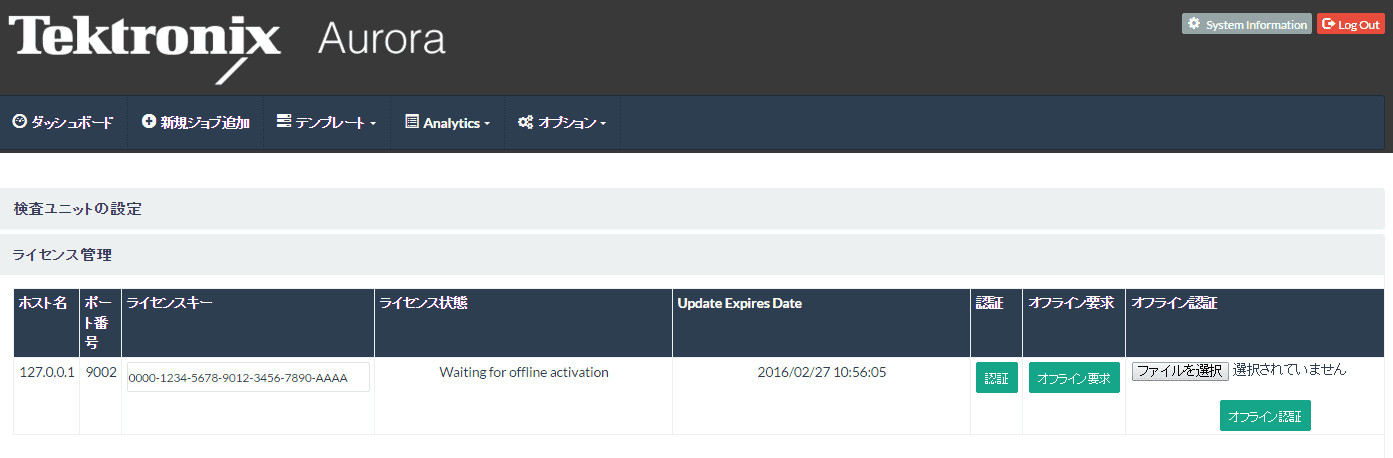
Task: Go to ダッシュボード
Action: click(x=64, y=122)
